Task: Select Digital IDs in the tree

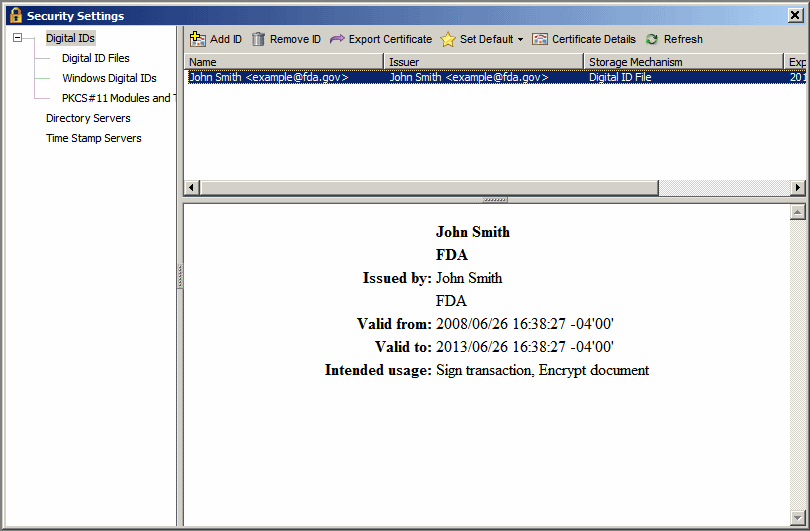Action: point(70,38)
